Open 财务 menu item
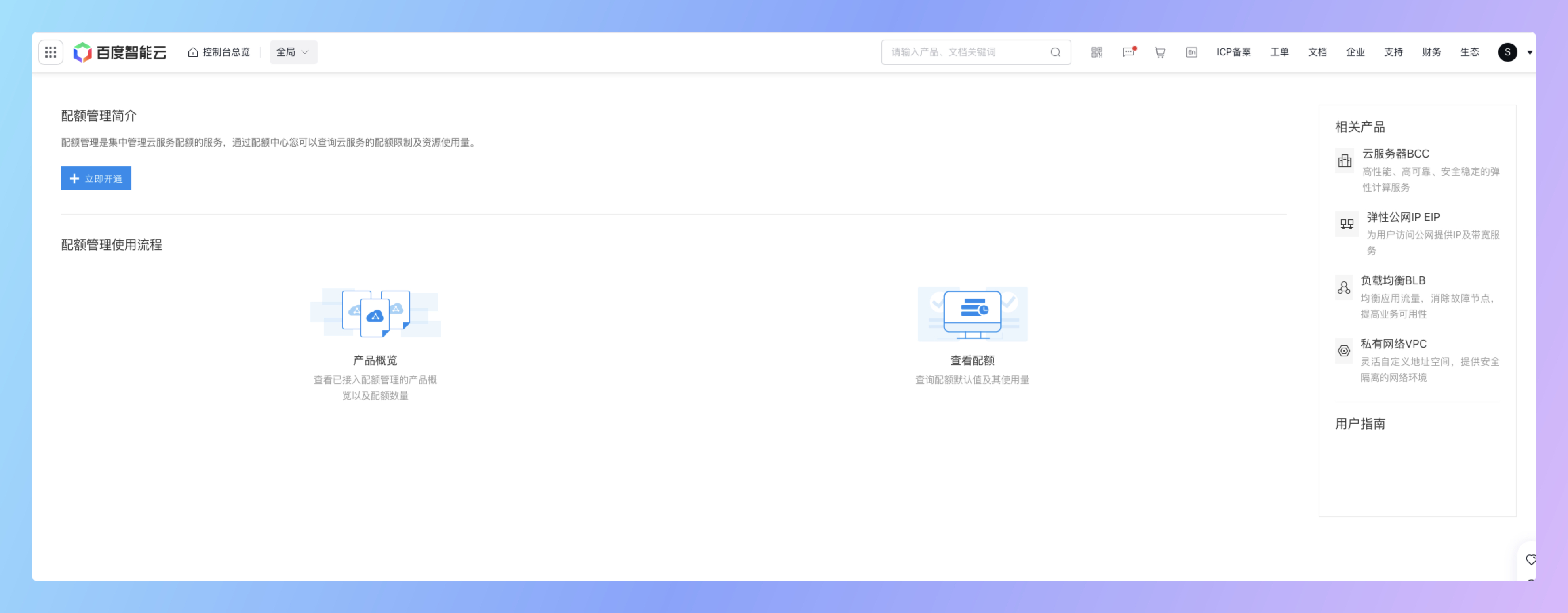Image resolution: width=1568 pixels, height=613 pixels. tap(1432, 52)
